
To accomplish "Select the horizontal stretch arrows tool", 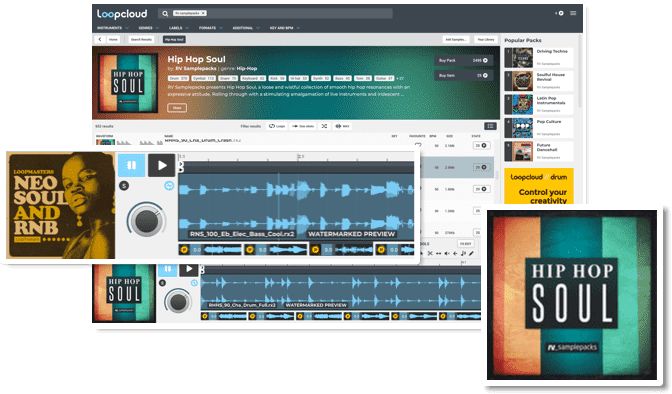I will (x=438, y=253).
